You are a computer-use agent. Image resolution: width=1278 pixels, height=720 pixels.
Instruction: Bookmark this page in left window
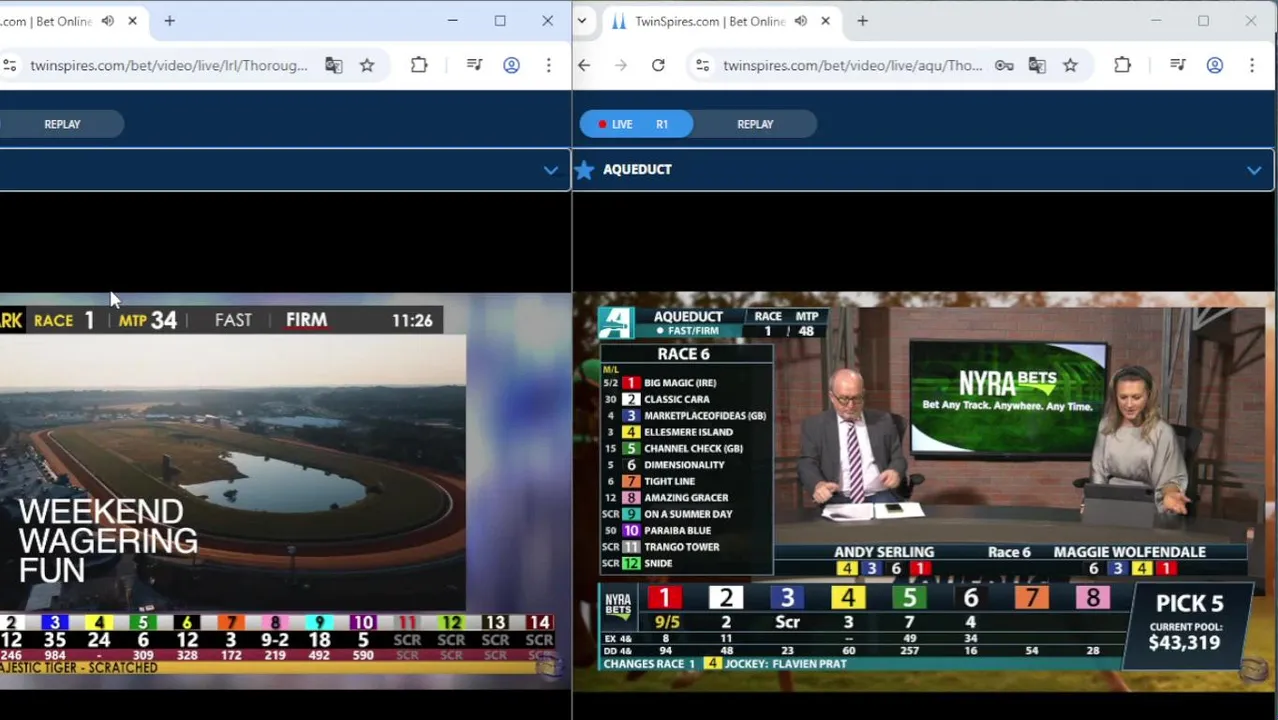point(367,65)
